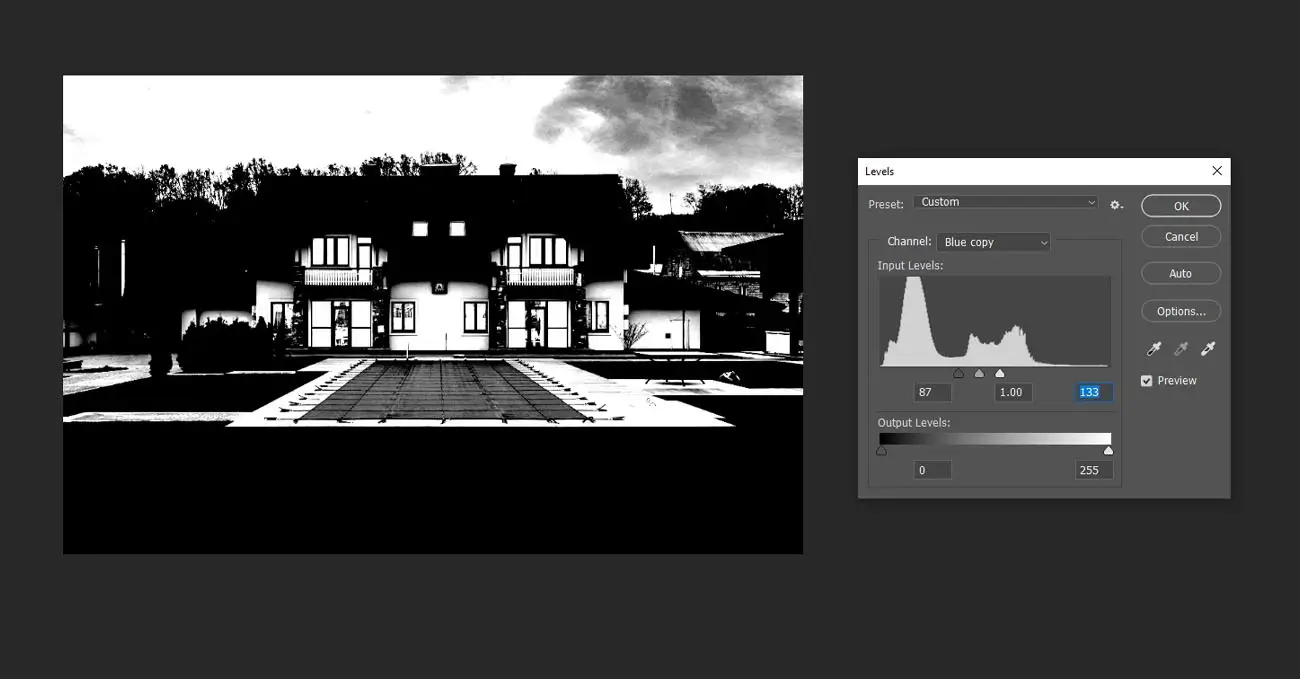Click the gray midtone input slider handle

click(x=979, y=374)
